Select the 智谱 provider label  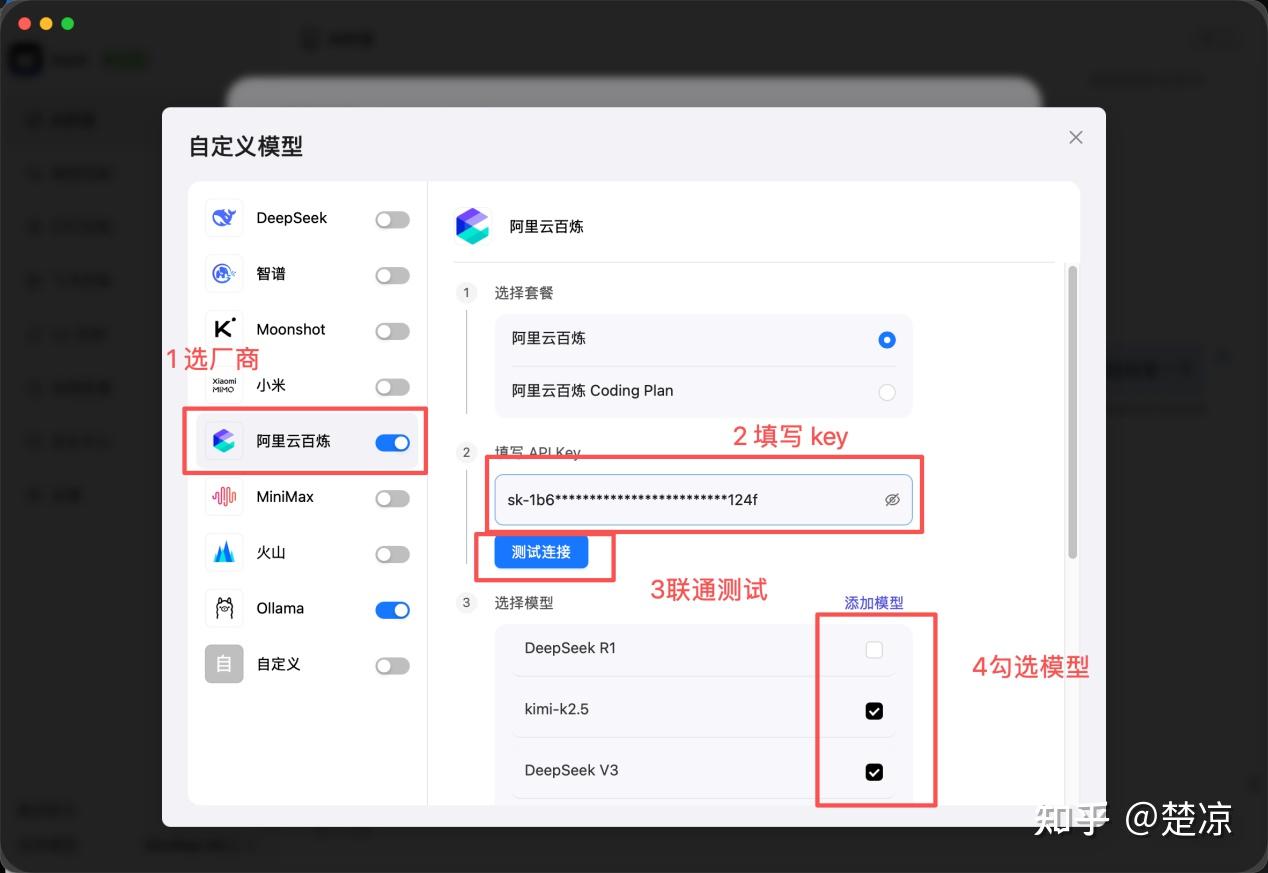(271, 274)
